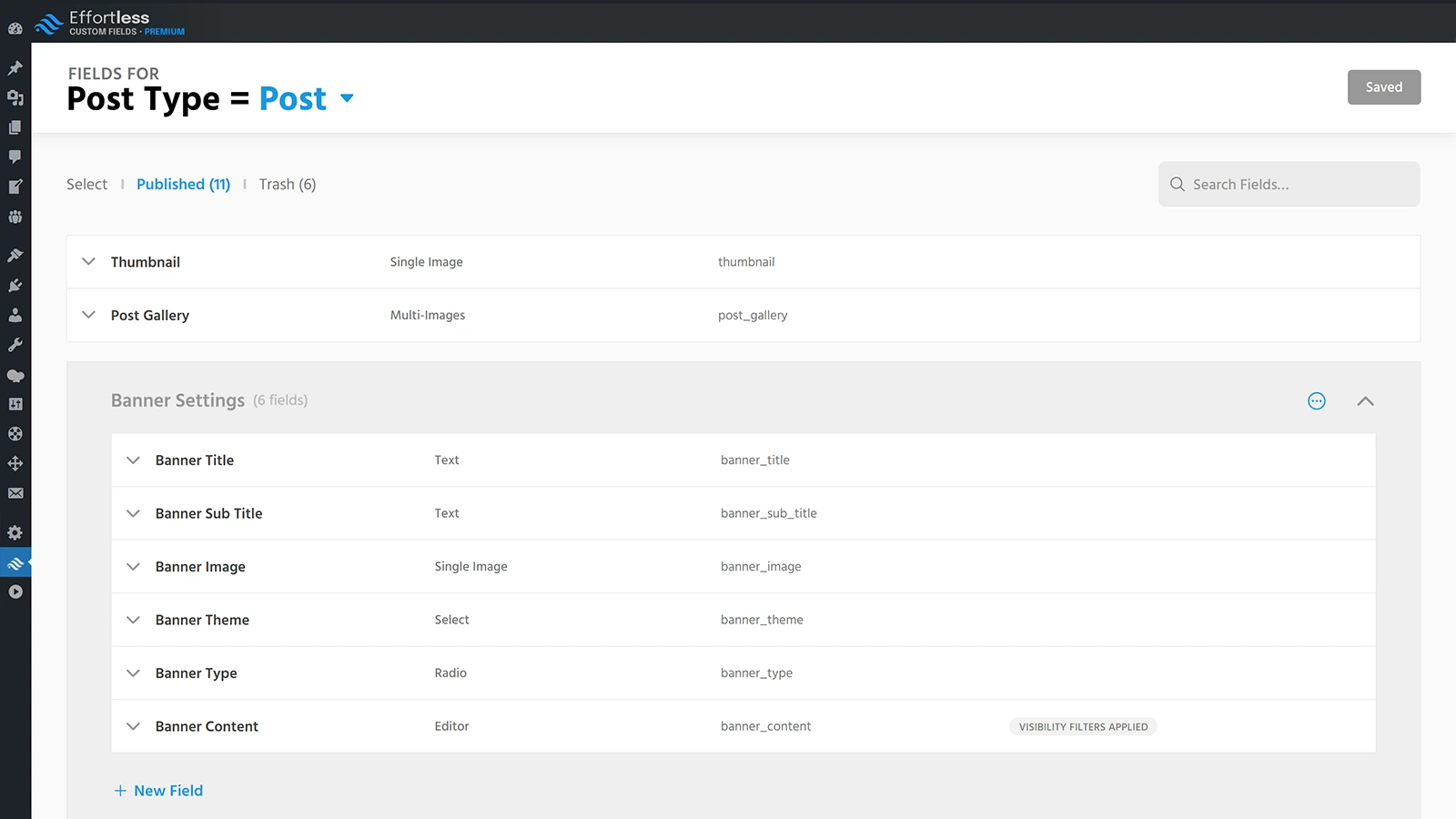
Task: Switch to the Trash (6) tab
Action: pos(288,184)
